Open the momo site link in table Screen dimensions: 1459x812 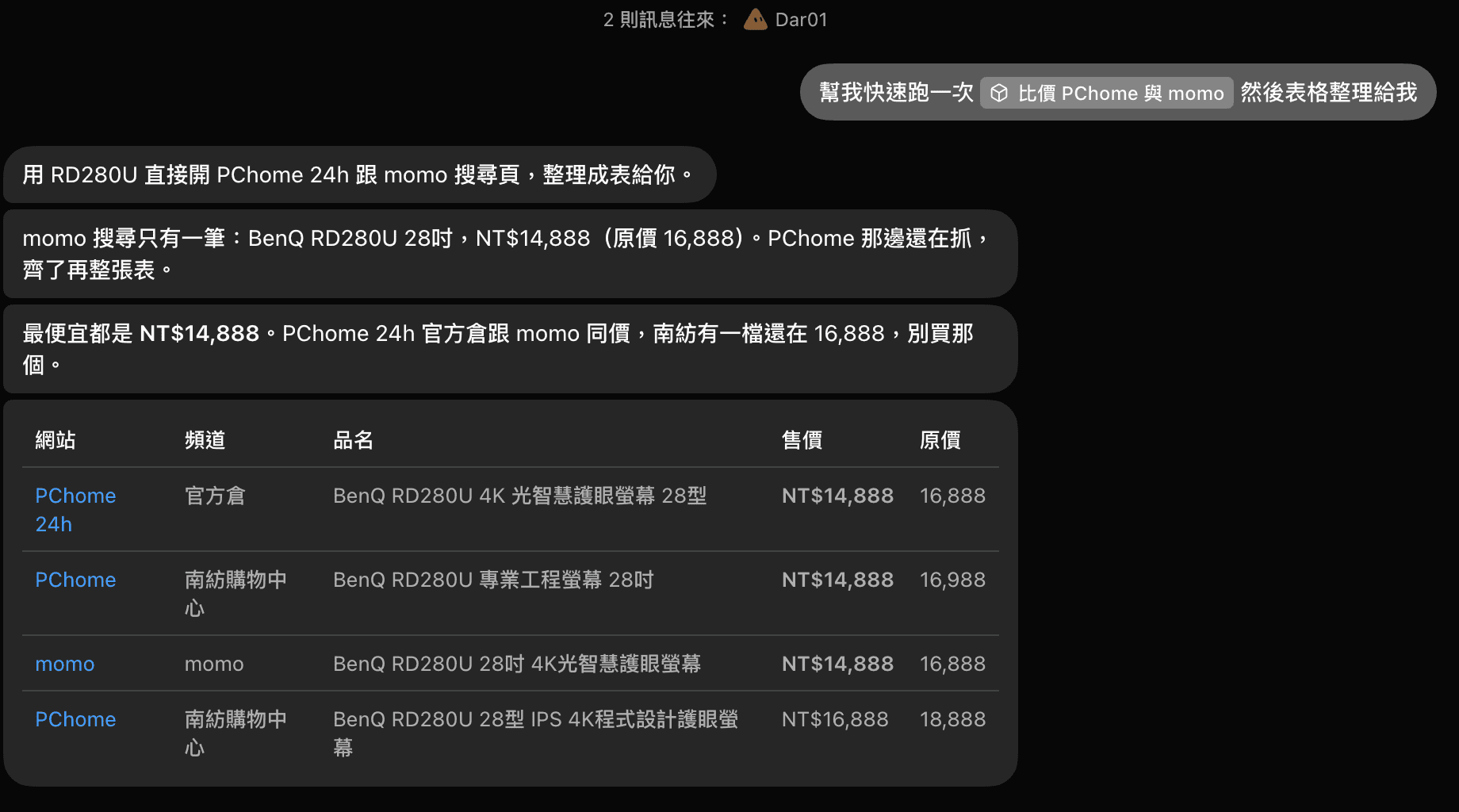65,664
